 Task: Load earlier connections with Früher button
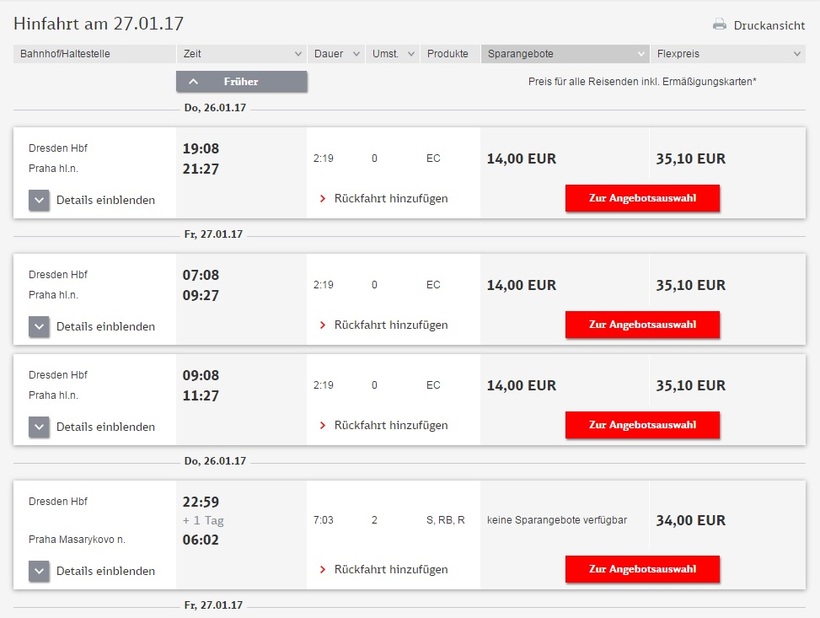(241, 82)
